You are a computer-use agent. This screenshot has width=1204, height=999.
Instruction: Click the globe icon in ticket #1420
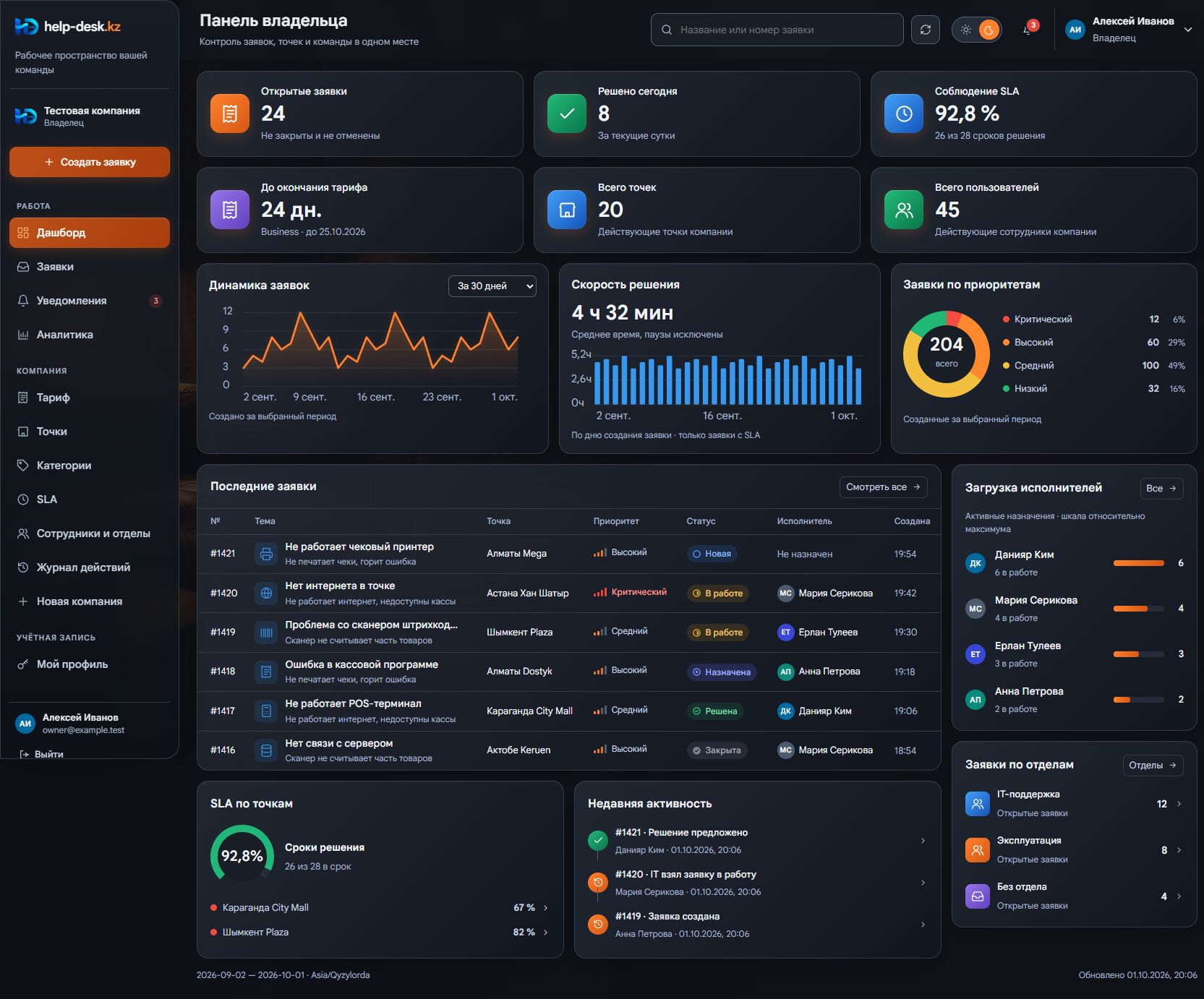(266, 593)
